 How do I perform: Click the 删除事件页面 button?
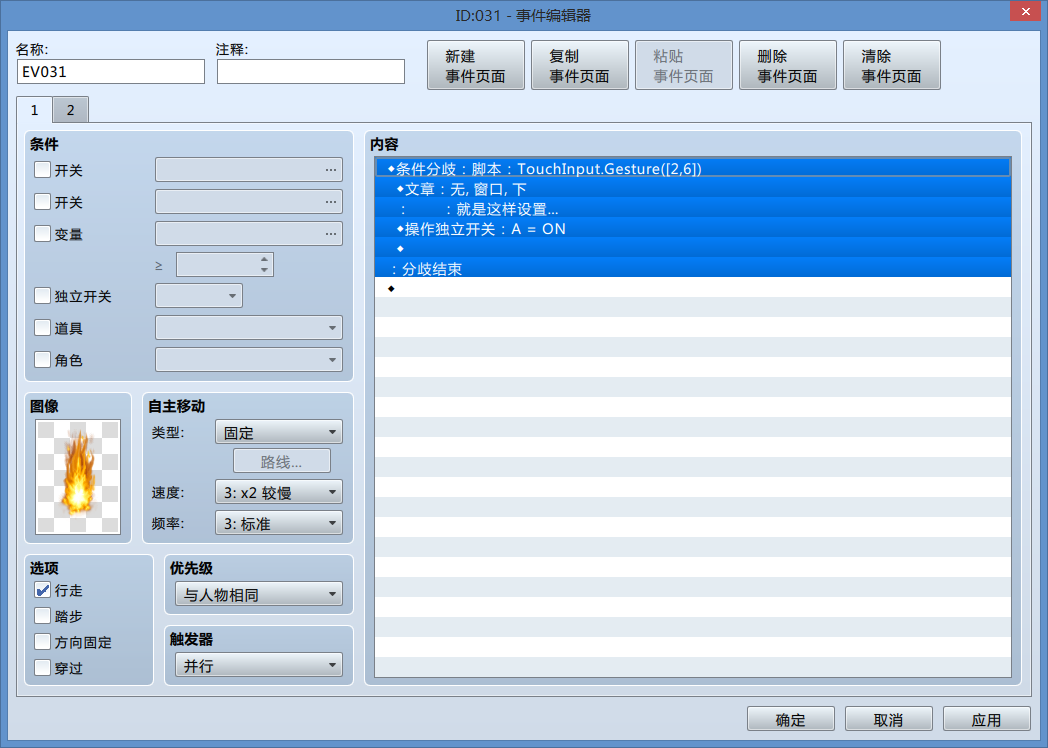[787, 66]
